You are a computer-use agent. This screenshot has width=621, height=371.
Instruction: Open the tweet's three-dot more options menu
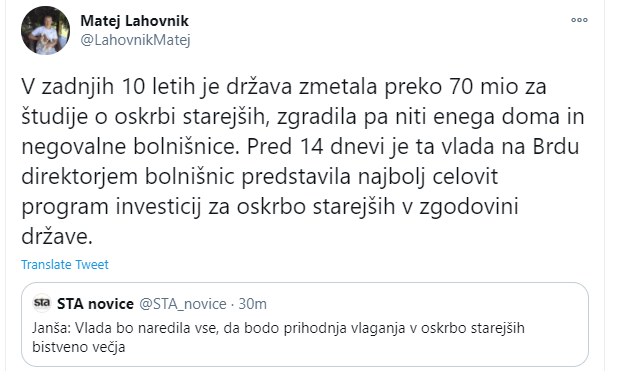[579, 20]
